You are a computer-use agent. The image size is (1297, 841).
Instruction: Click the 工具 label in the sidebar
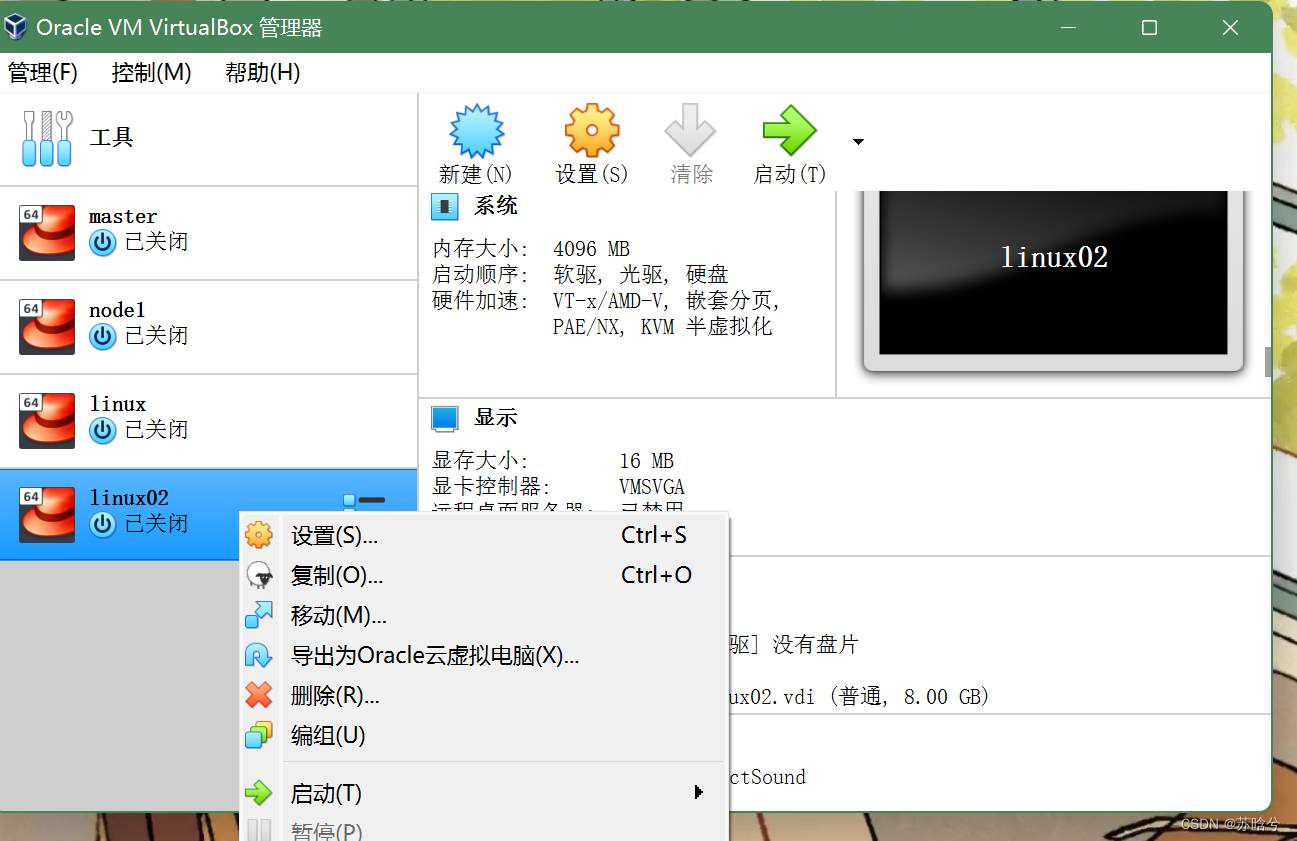pos(111,138)
